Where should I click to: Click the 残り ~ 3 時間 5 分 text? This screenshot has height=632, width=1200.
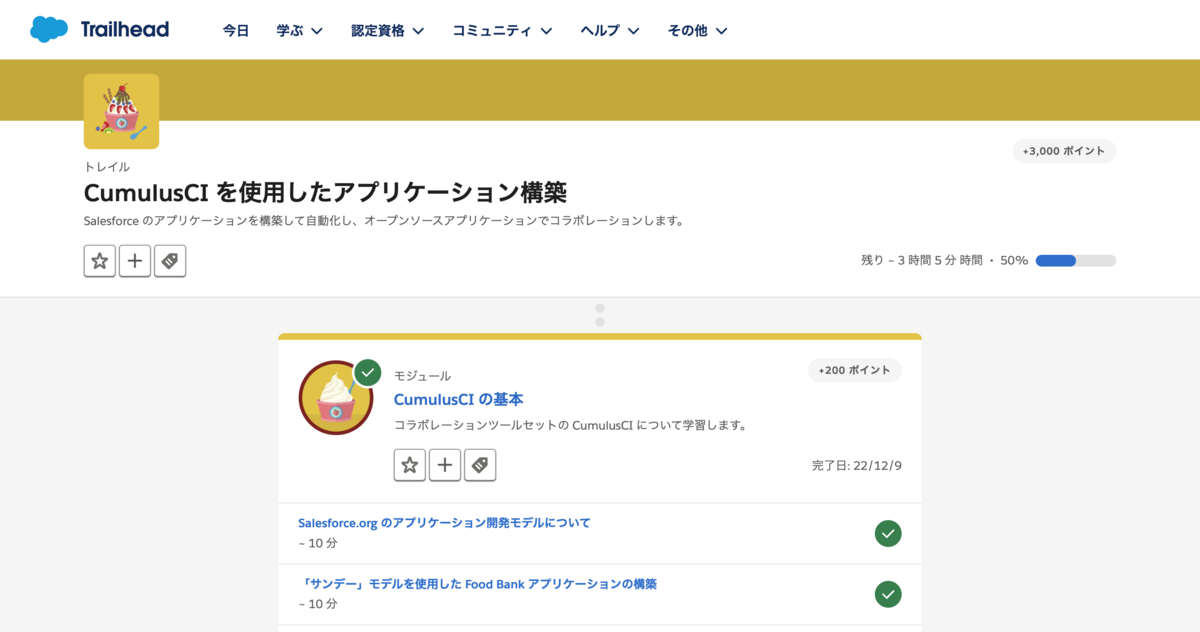pos(922,260)
